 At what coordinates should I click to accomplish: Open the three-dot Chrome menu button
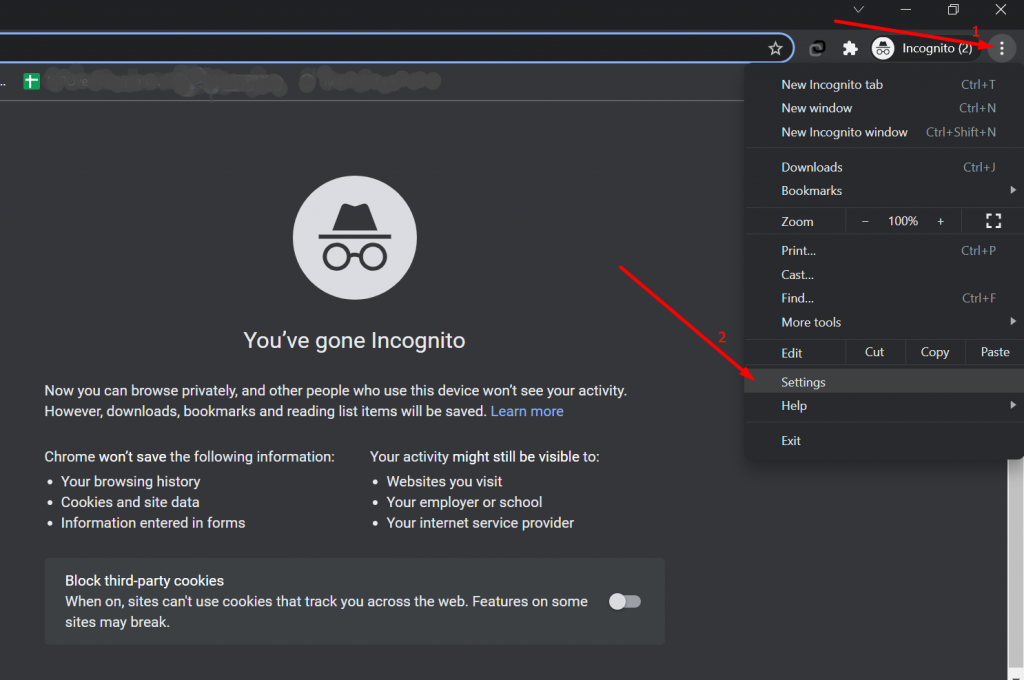pos(1001,48)
